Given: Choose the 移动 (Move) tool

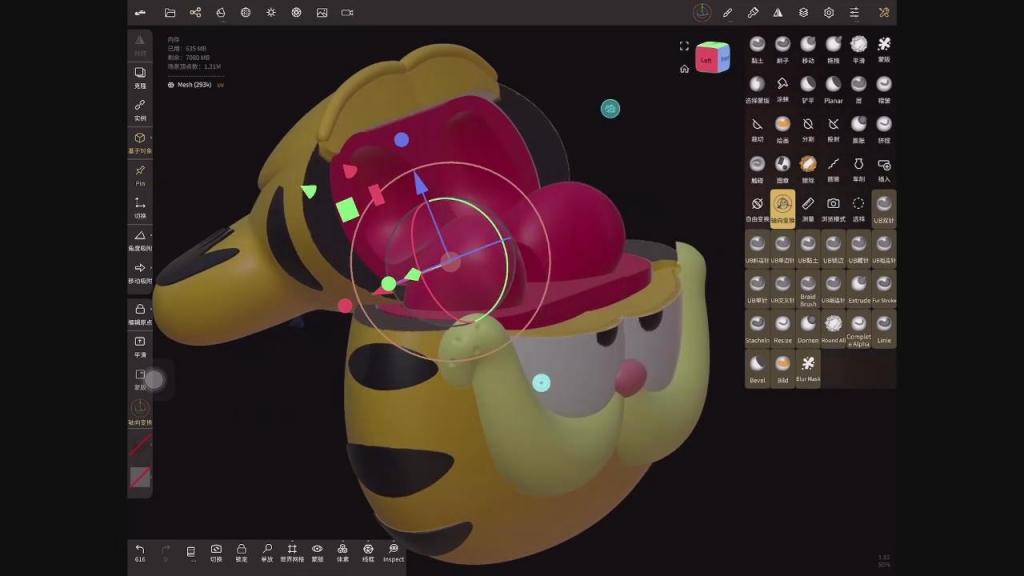Looking at the screenshot, I should point(808,50).
